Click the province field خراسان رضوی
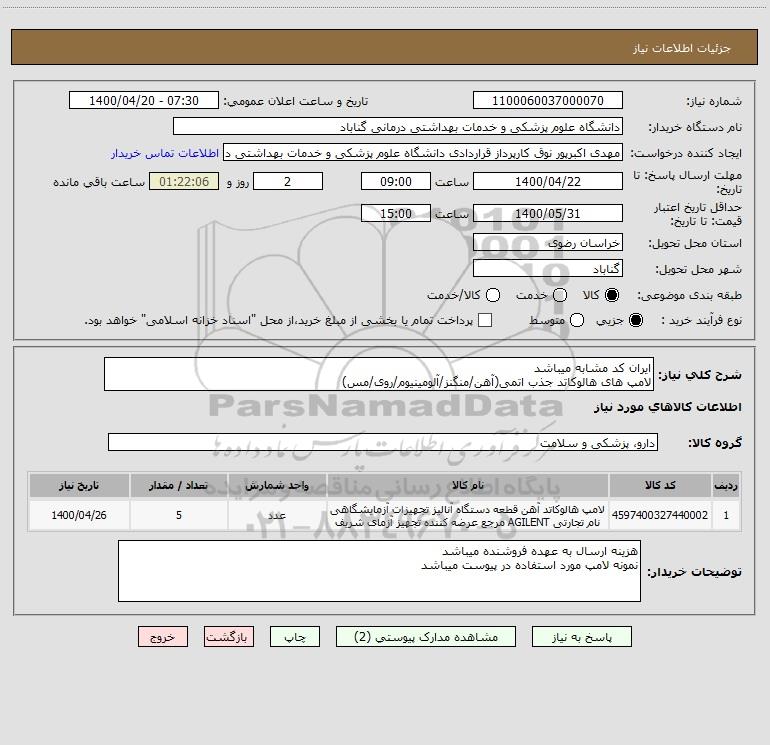The height and width of the screenshot is (745, 770). click(x=548, y=243)
